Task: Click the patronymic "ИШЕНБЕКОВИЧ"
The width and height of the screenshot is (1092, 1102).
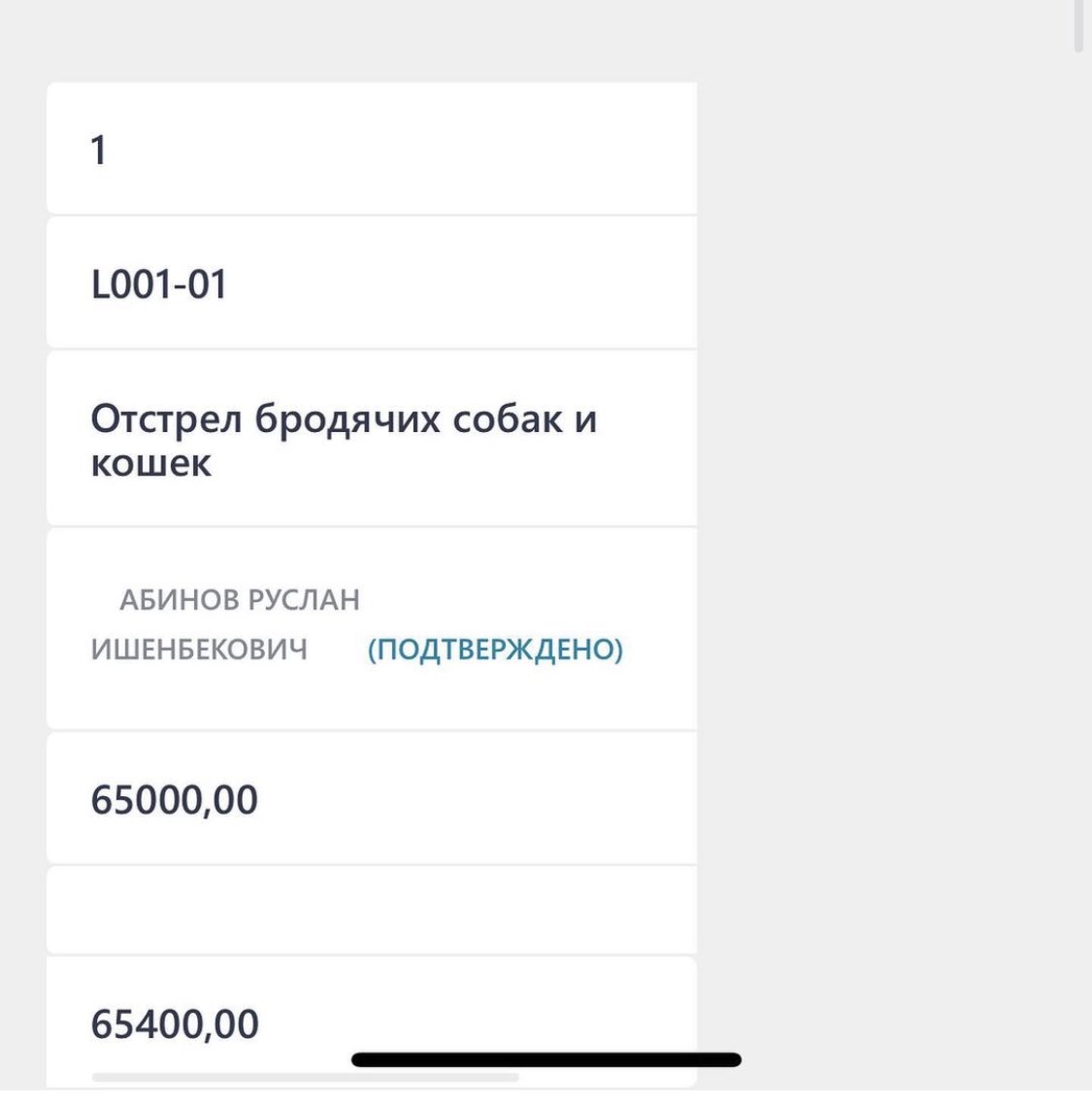Action: 199,650
